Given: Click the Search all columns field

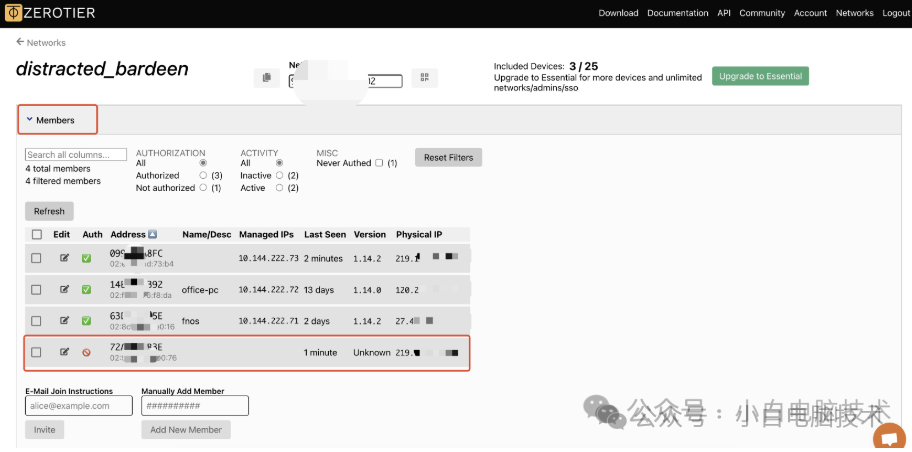Looking at the screenshot, I should (x=76, y=155).
